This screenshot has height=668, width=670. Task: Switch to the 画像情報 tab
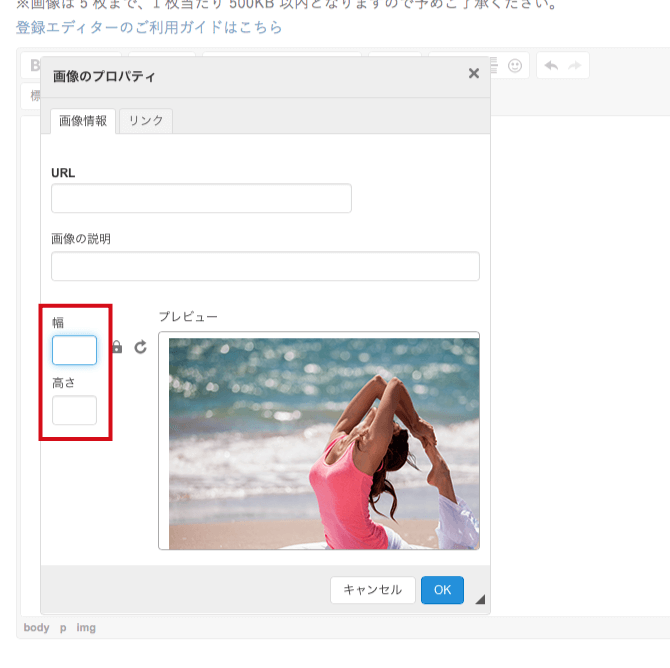(x=83, y=121)
